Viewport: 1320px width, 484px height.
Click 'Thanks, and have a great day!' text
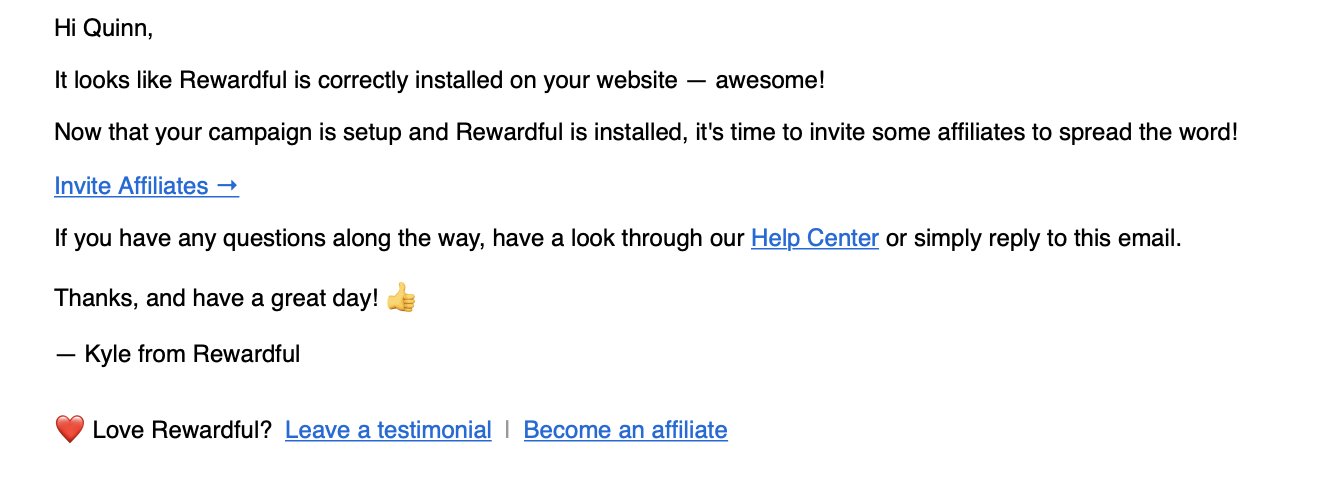point(217,297)
